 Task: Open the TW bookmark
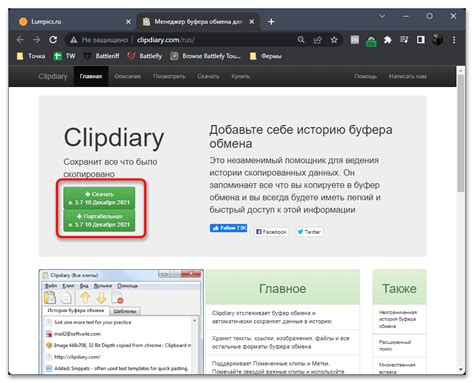65,56
